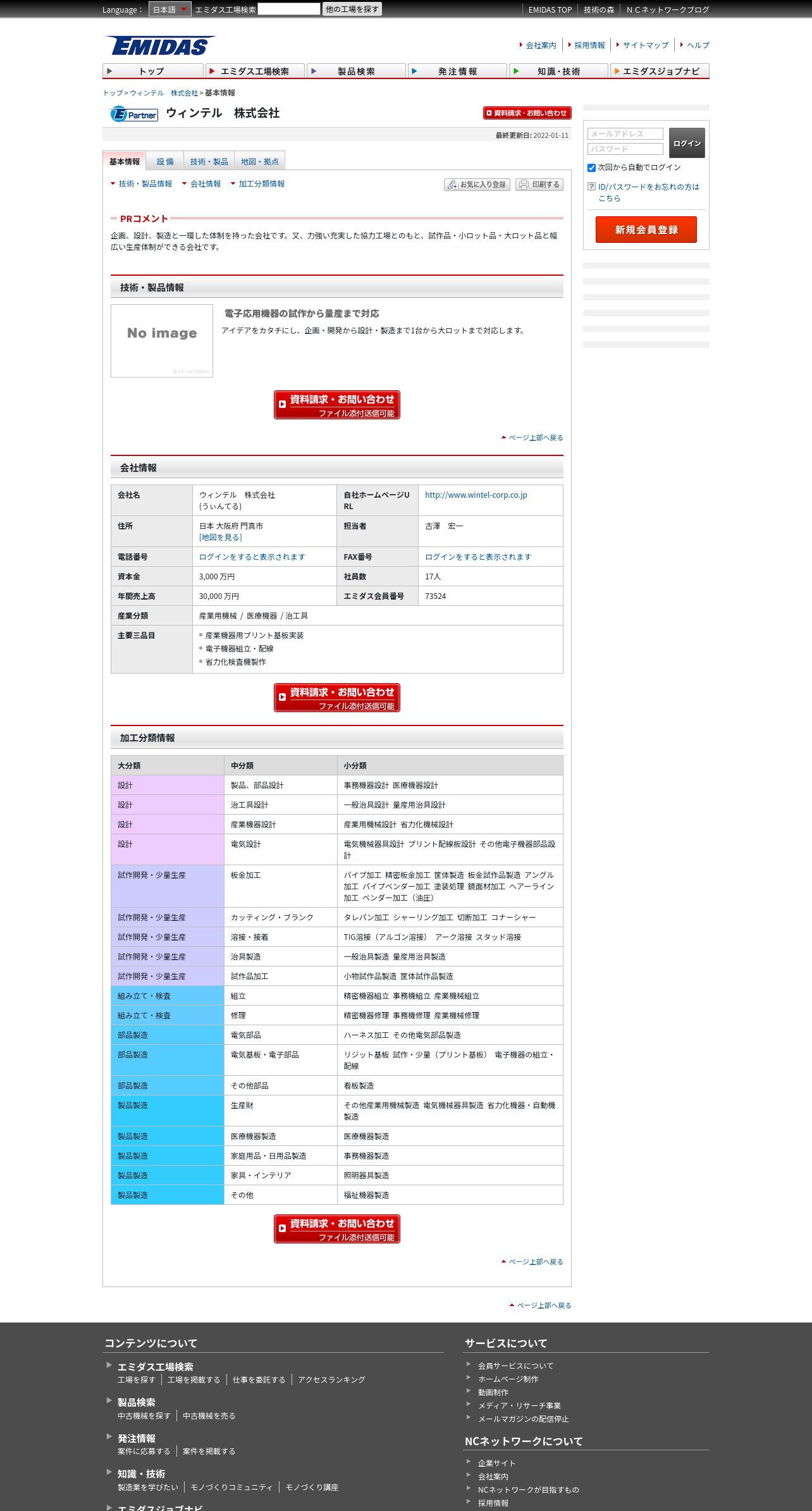812x1511 pixels.
Task: Open the 地図を見る map link
Action: [x=221, y=538]
